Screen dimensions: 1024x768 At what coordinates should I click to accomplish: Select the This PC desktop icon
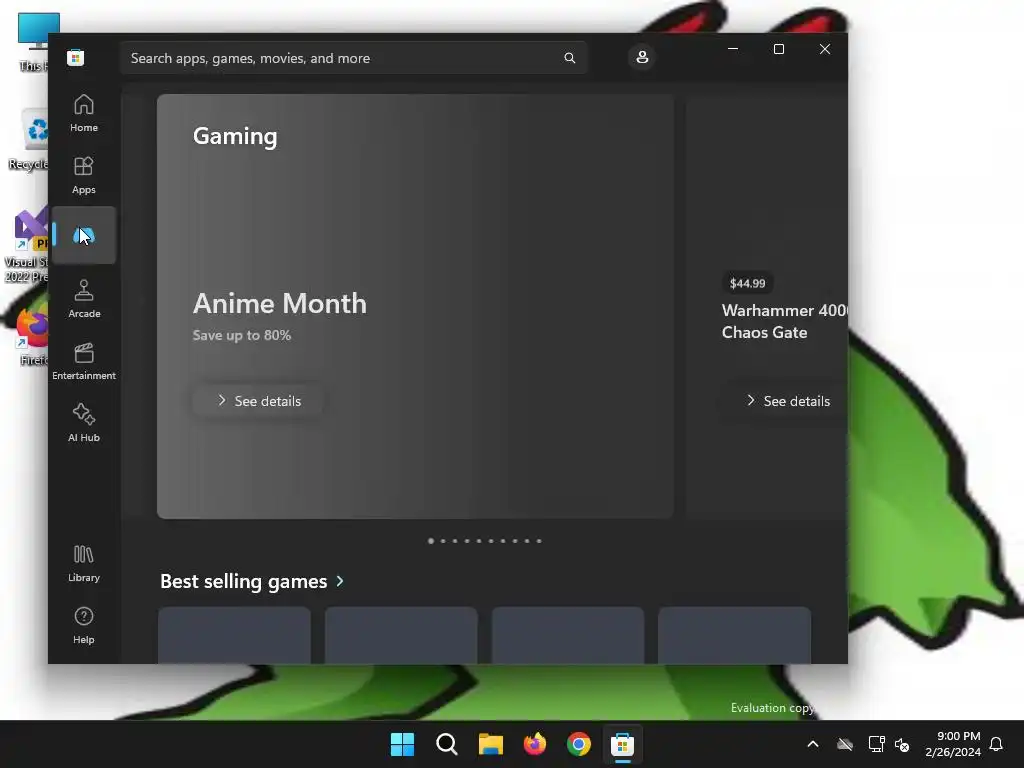click(33, 42)
